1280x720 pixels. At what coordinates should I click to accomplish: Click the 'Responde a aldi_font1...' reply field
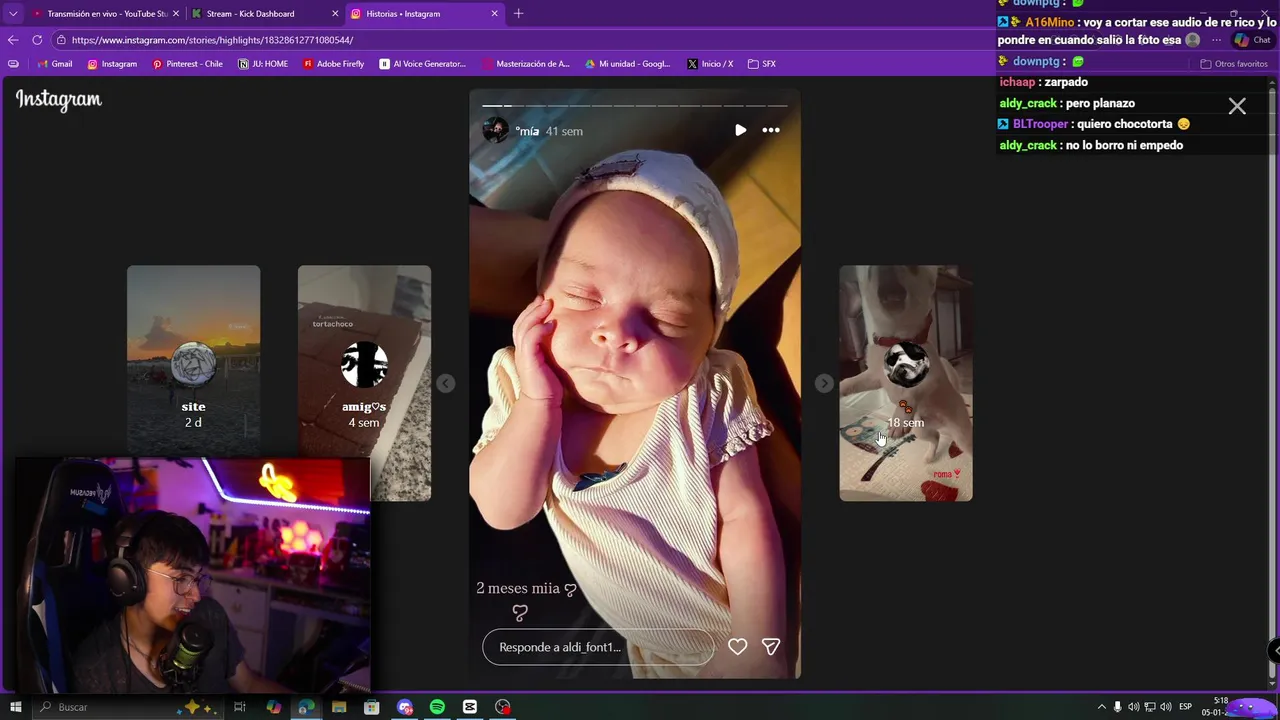pyautogui.click(x=598, y=647)
